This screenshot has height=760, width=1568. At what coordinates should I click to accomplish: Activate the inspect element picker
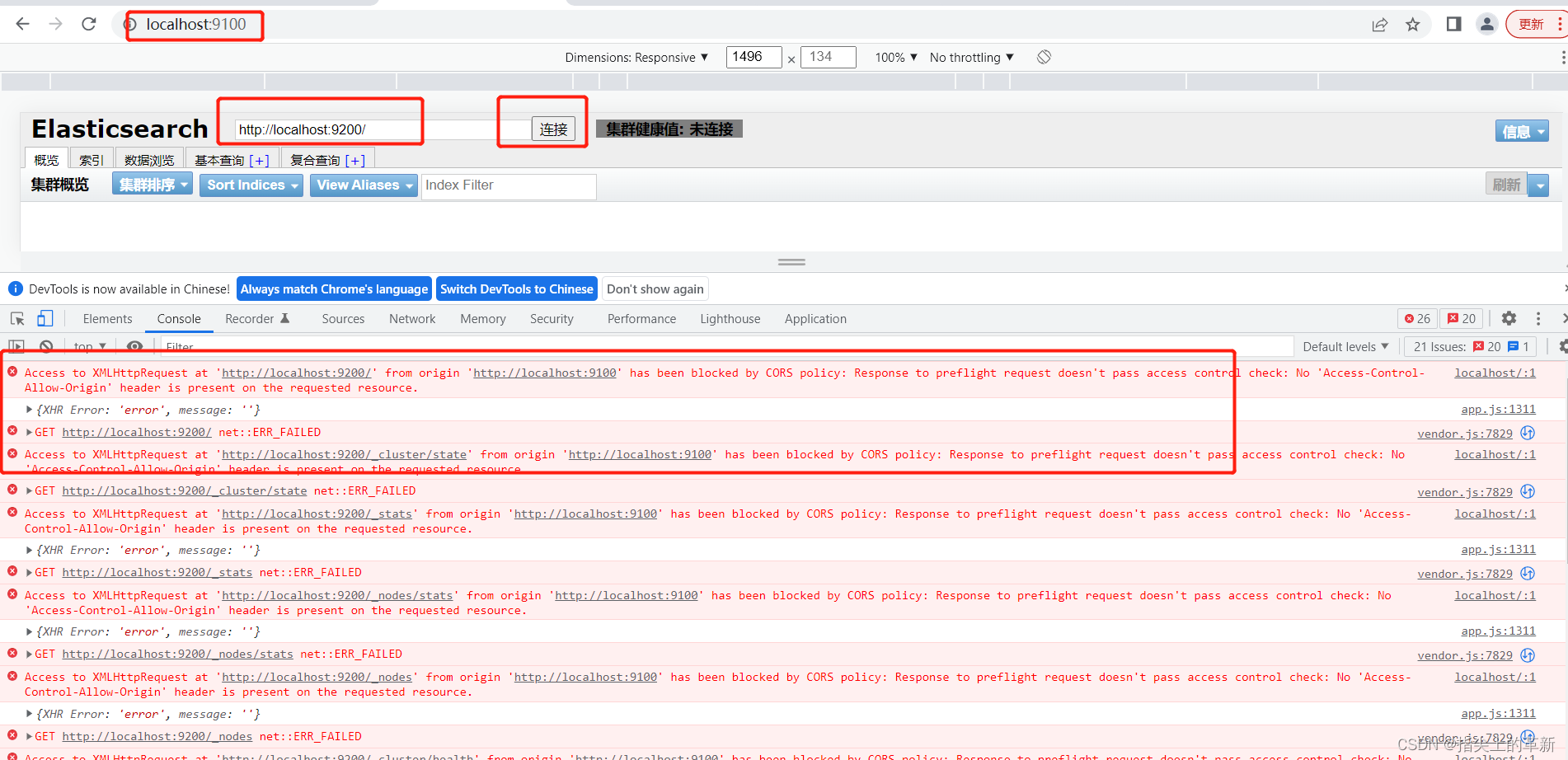click(17, 319)
